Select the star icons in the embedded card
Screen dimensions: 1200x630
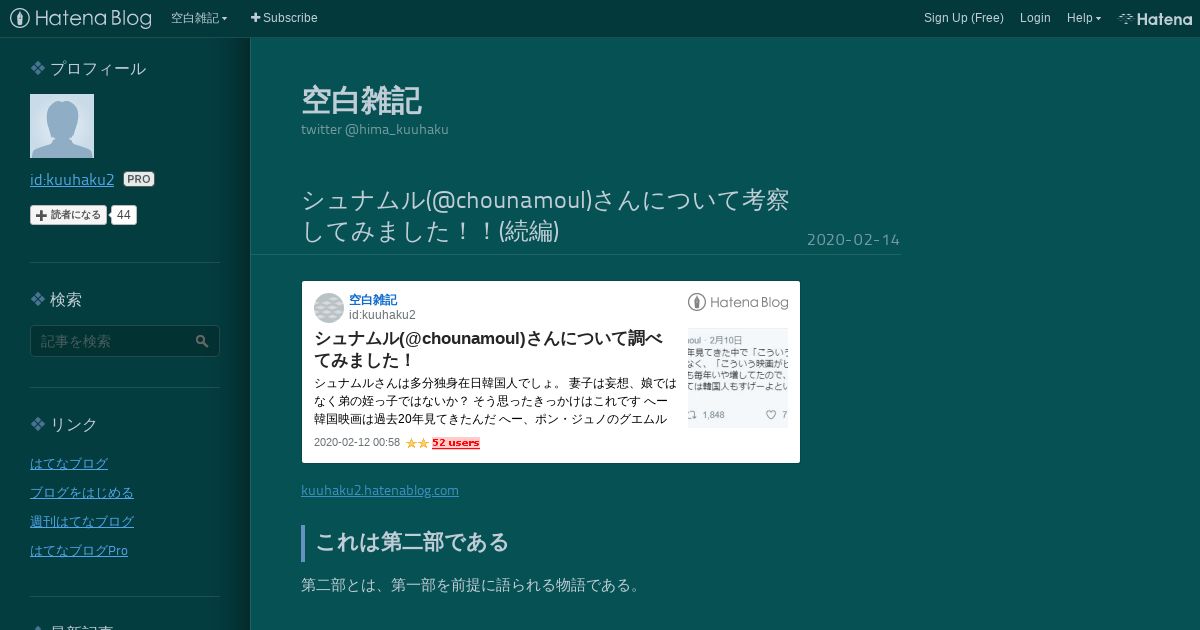pyautogui.click(x=417, y=443)
